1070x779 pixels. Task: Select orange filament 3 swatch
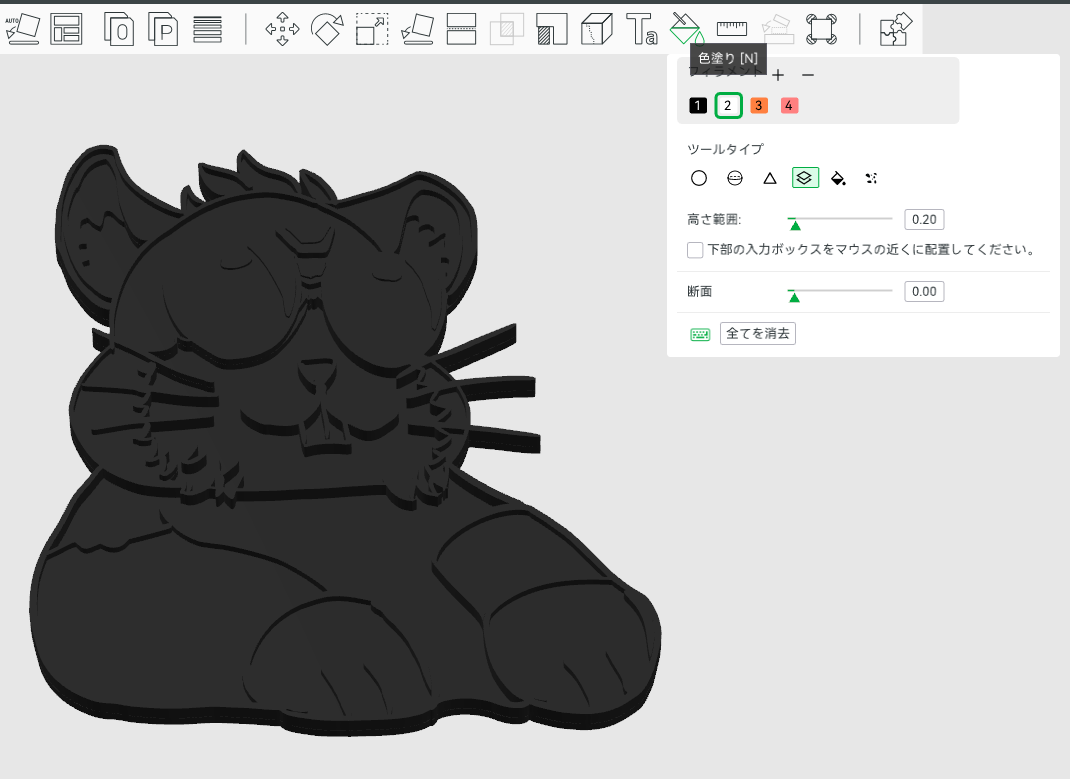click(759, 106)
